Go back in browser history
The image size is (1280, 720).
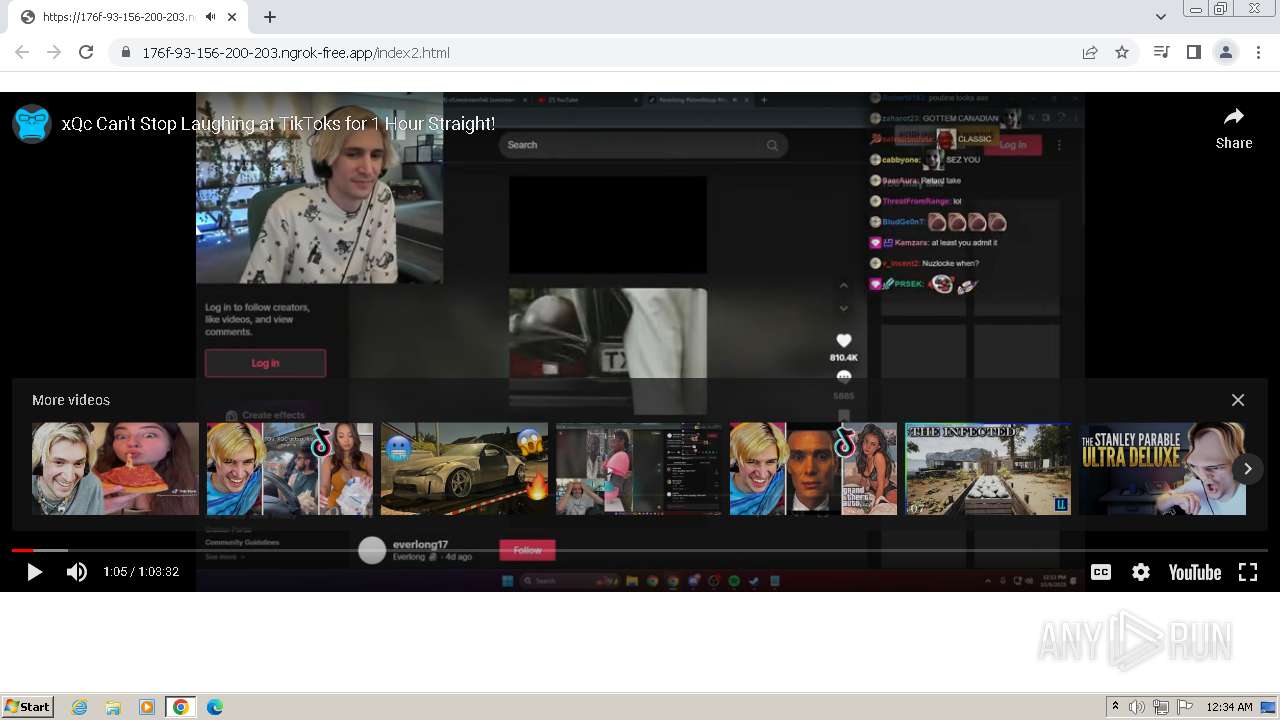pyautogui.click(x=22, y=52)
